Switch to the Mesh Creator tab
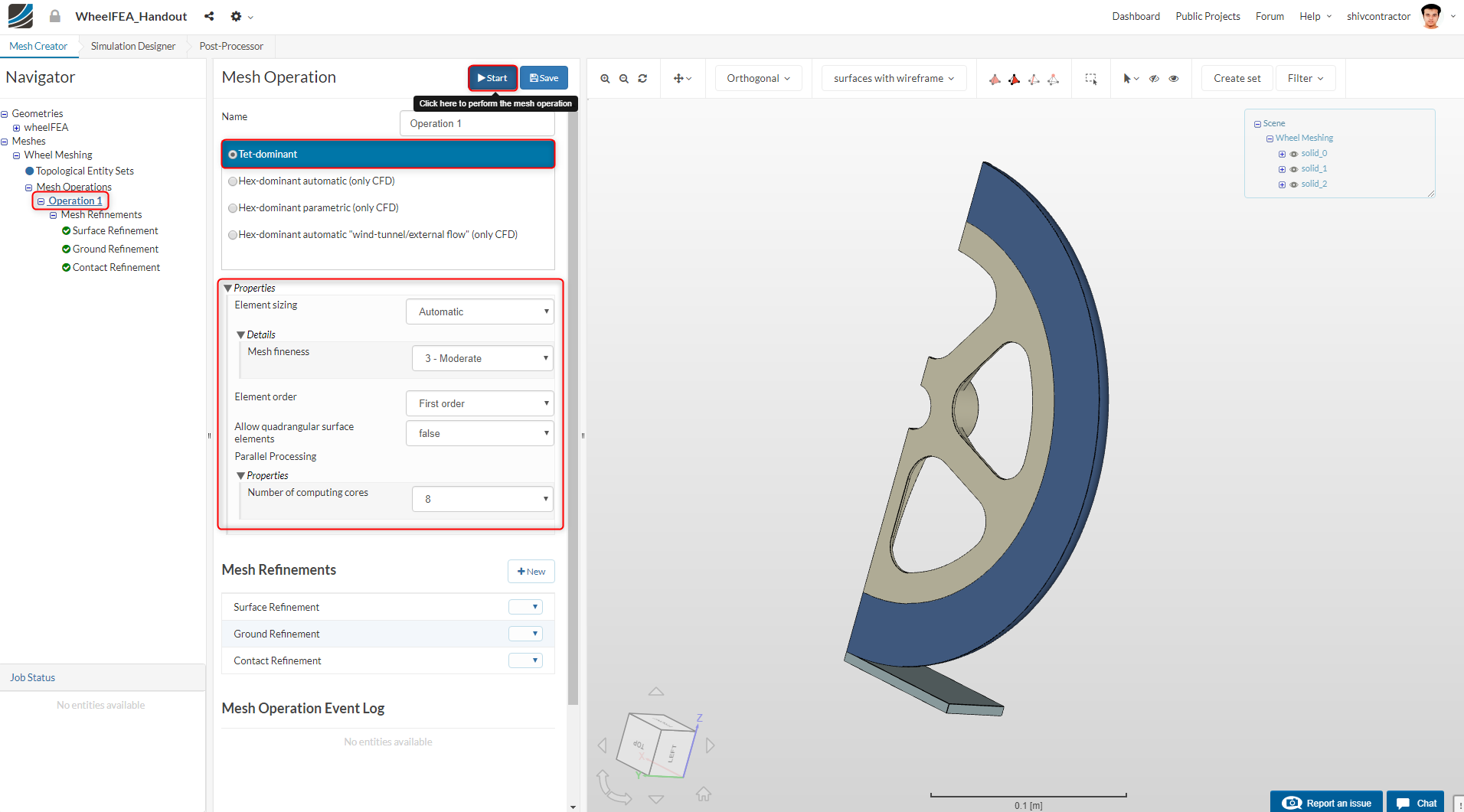Image resolution: width=1464 pixels, height=812 pixels. 38,46
